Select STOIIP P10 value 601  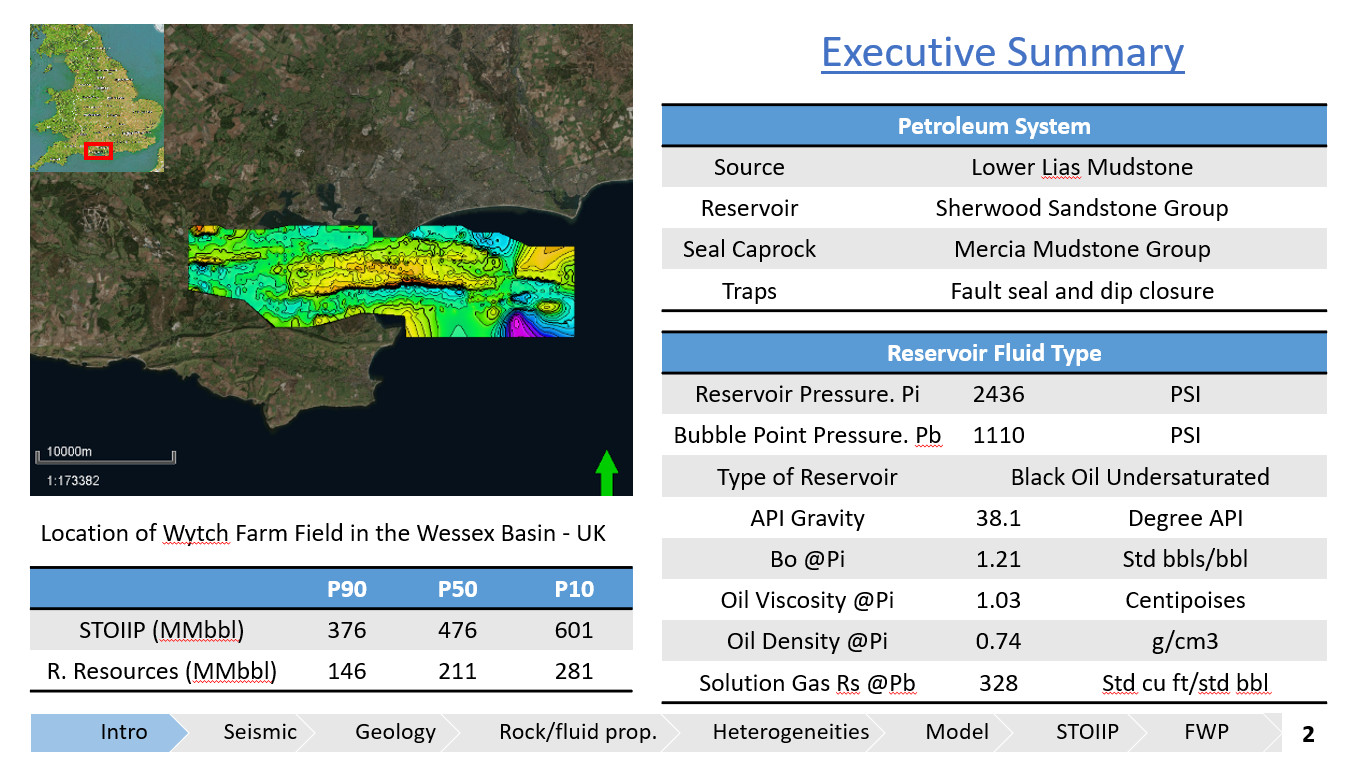[x=574, y=630]
